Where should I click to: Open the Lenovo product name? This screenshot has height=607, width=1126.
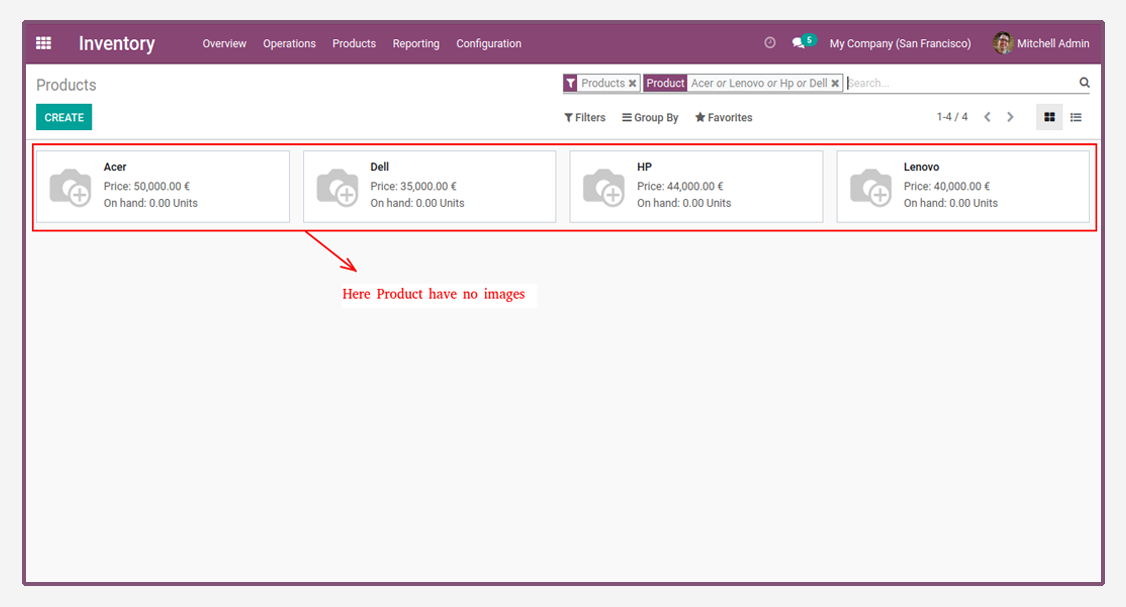tap(921, 167)
